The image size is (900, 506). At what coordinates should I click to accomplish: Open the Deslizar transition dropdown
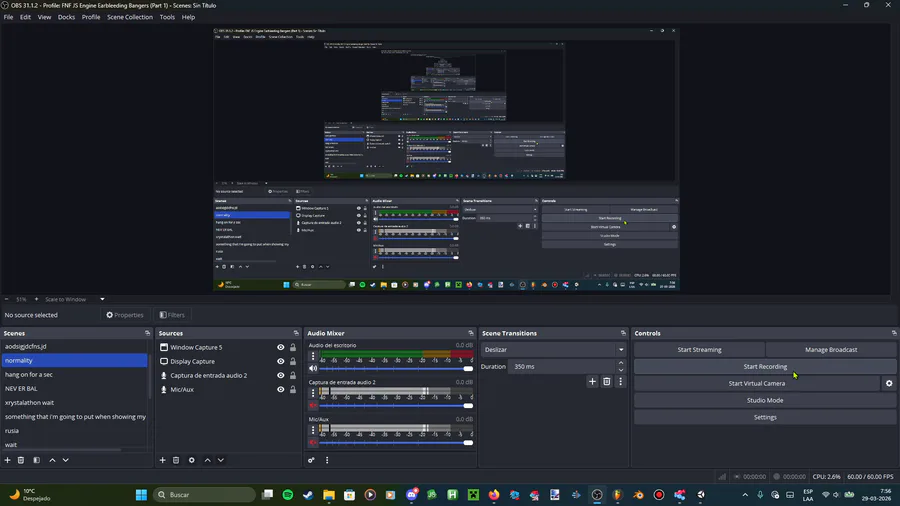tap(553, 349)
